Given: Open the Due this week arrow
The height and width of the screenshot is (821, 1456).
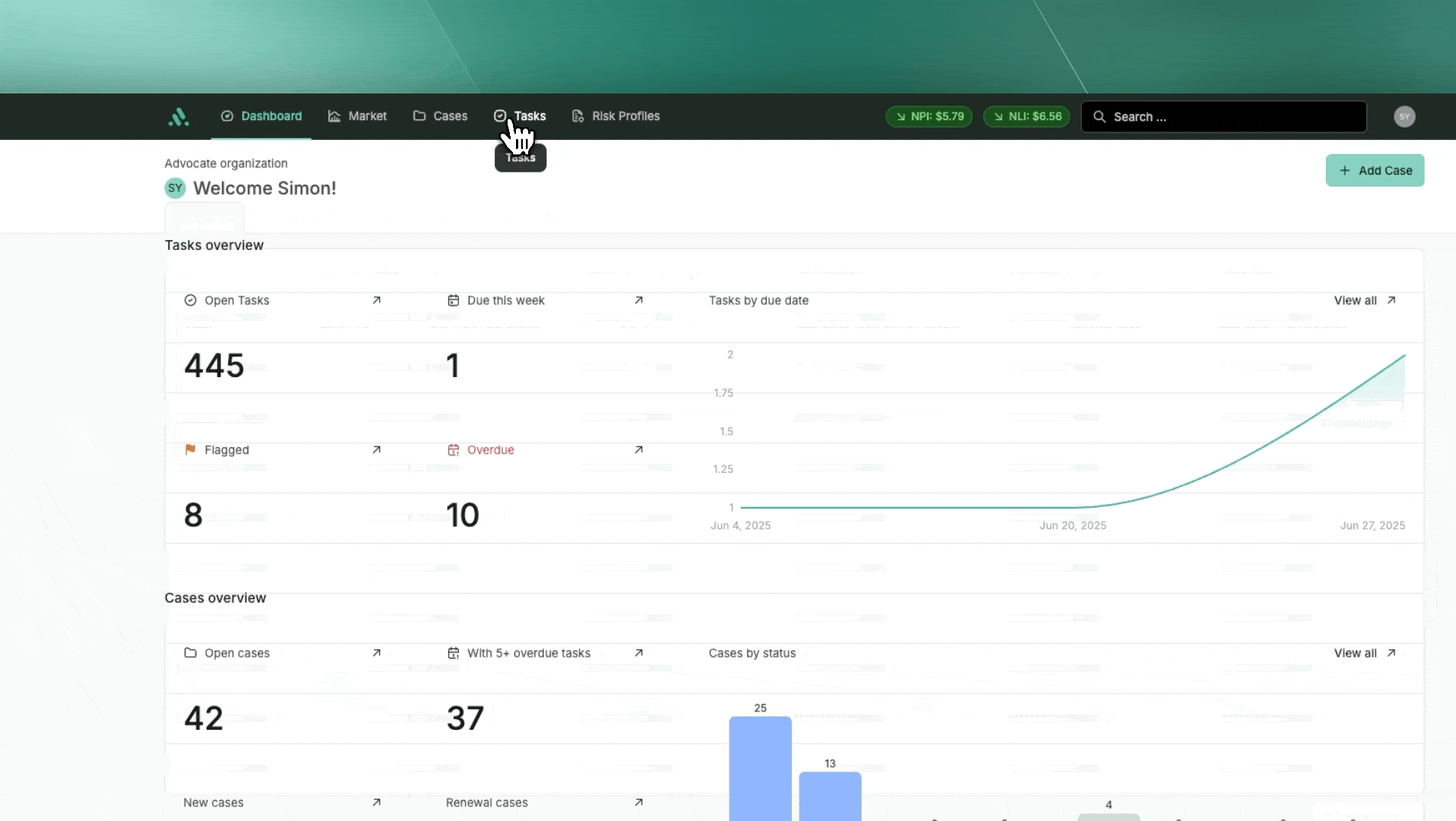Looking at the screenshot, I should (x=638, y=300).
